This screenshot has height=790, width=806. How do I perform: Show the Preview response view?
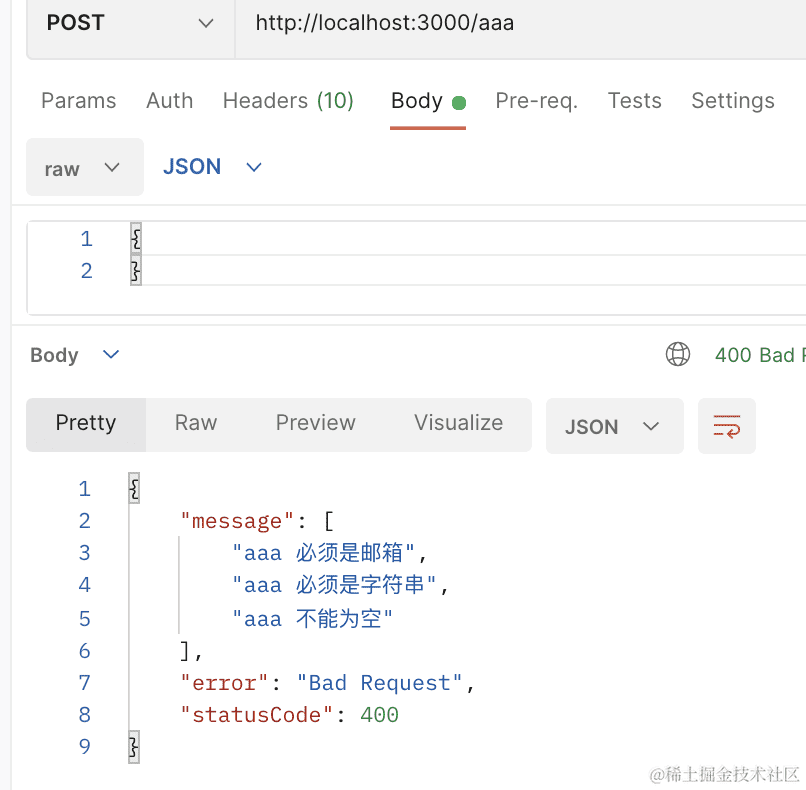coord(315,423)
